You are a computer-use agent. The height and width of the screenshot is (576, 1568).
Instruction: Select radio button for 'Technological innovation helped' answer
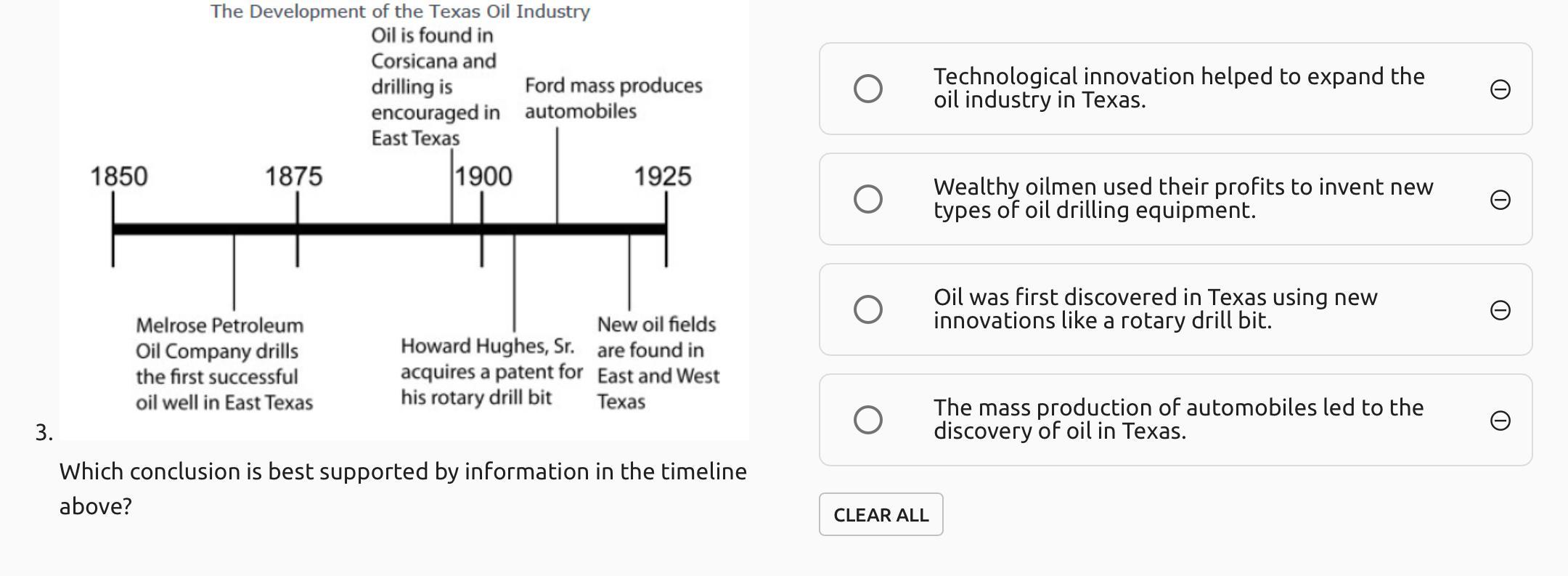pos(867,89)
